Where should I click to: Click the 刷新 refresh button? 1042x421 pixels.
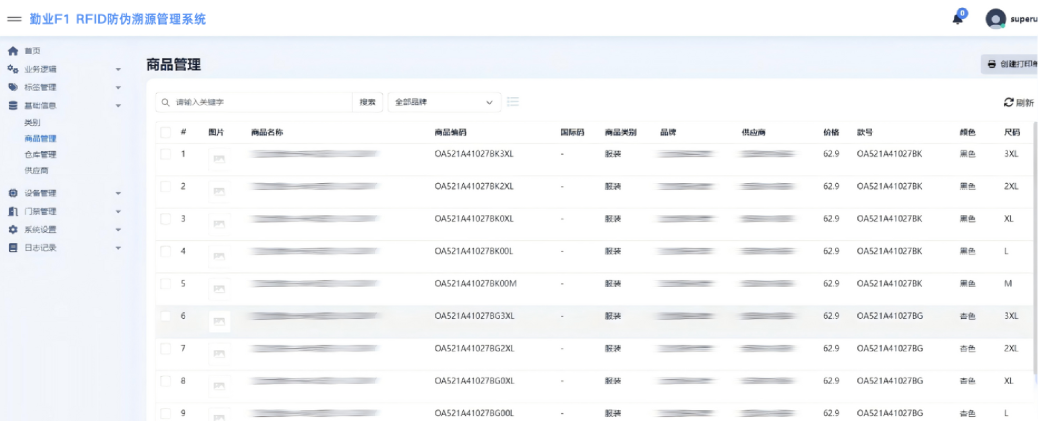1018,102
